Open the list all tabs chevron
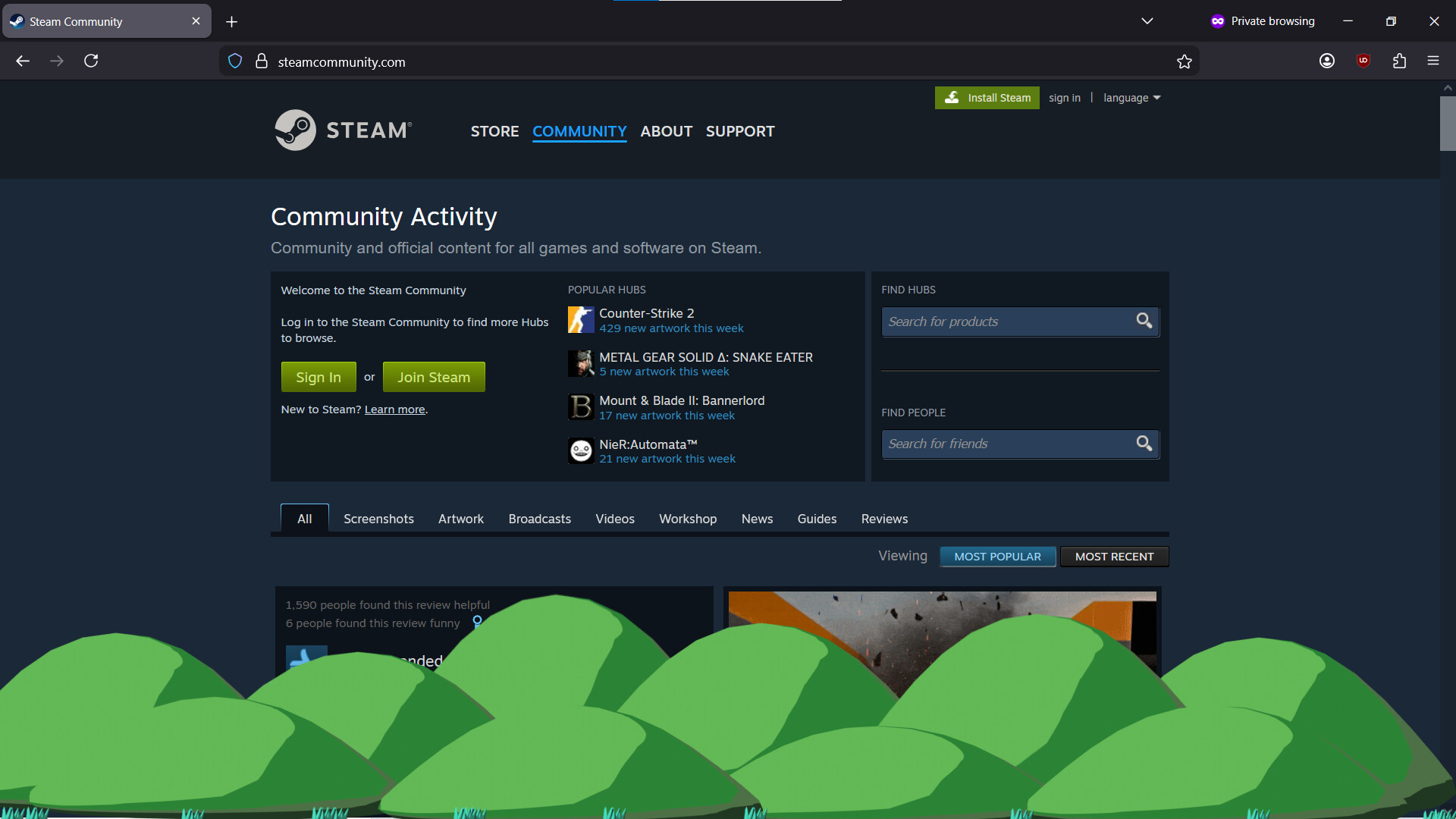Viewport: 1456px width, 819px height. [1147, 20]
